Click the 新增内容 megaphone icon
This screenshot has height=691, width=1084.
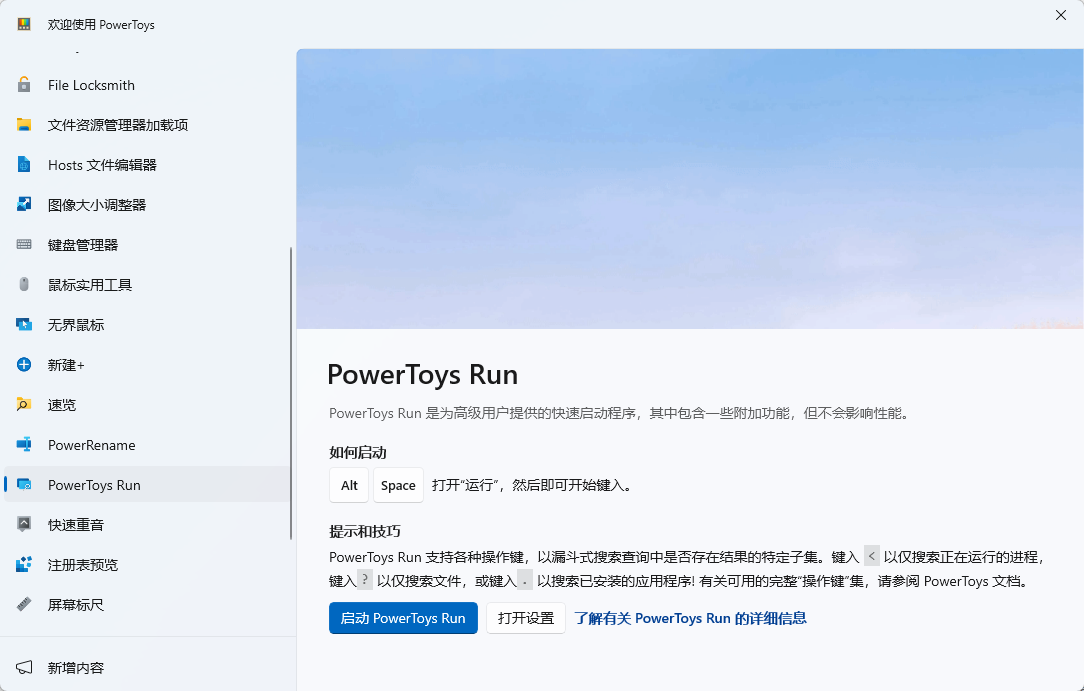[24, 668]
